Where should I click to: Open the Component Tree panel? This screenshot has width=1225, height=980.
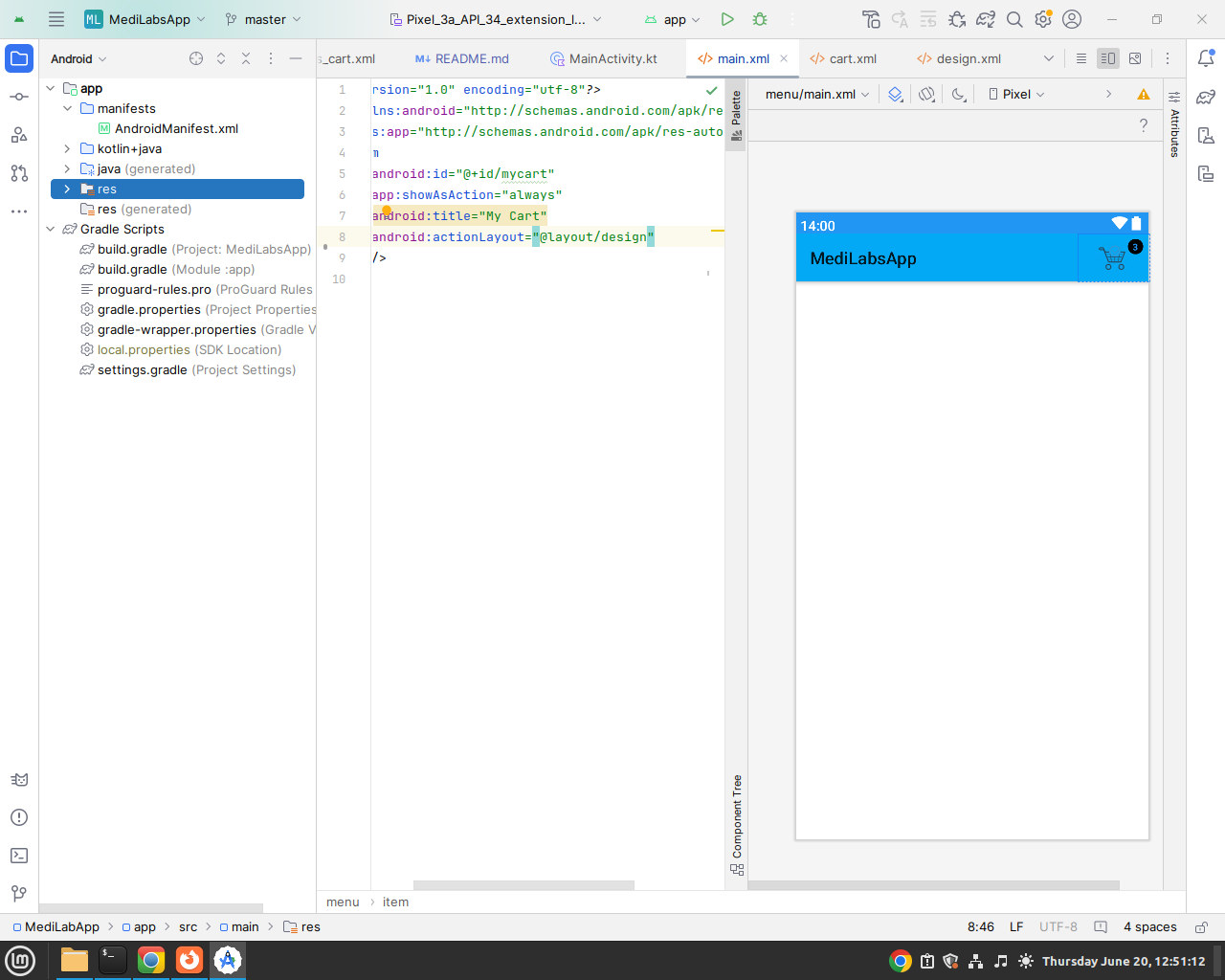click(x=736, y=824)
